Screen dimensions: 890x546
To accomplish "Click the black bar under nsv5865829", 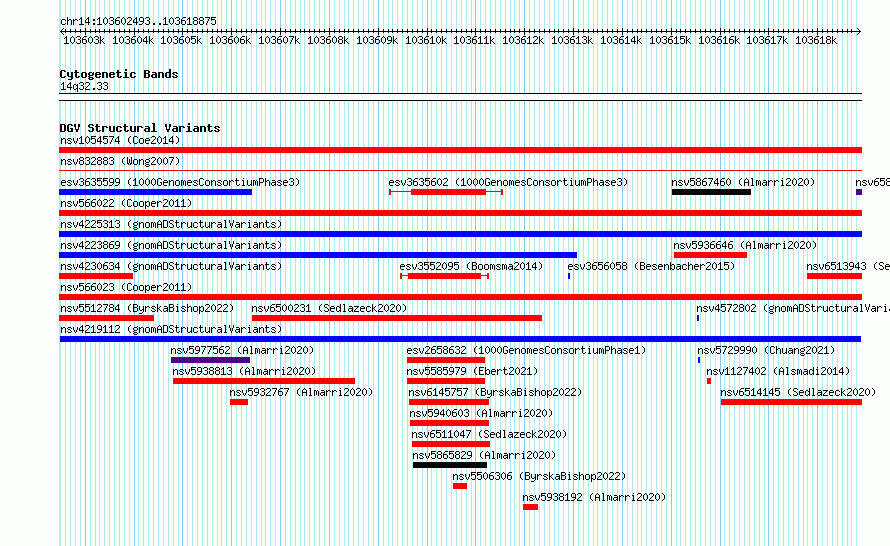I will (450, 465).
